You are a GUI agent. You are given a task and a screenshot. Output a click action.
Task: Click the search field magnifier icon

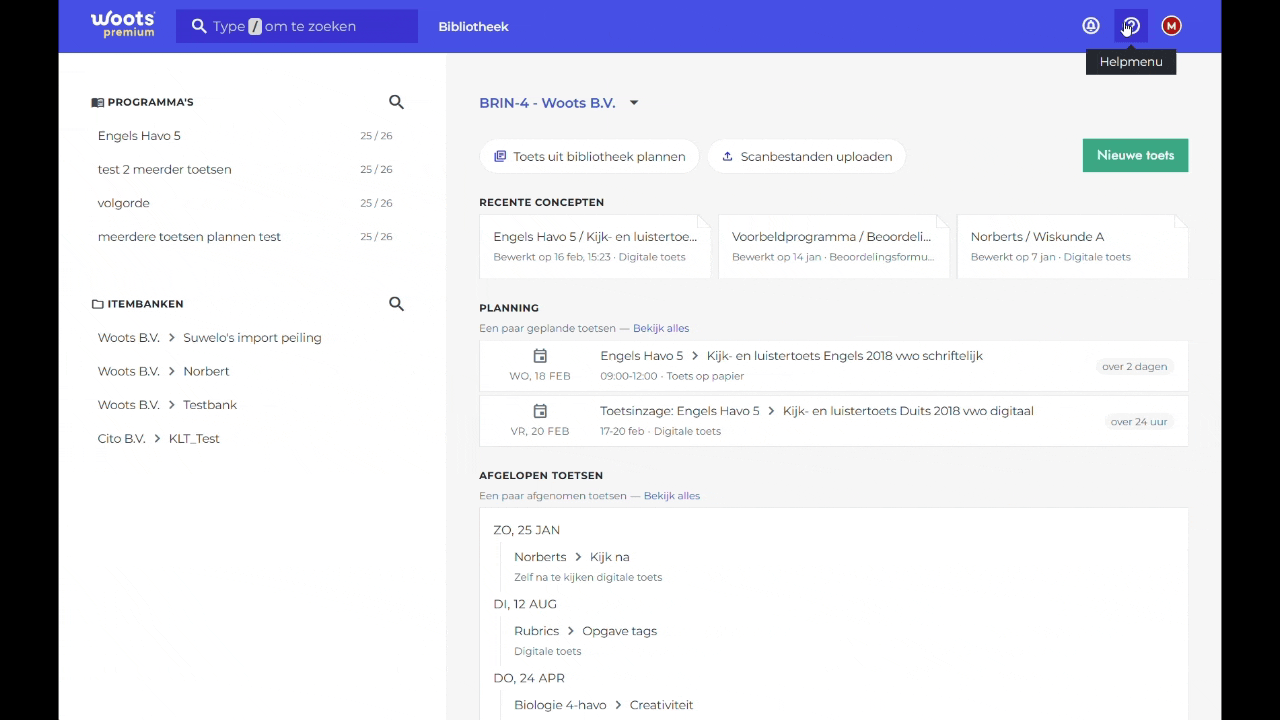point(199,26)
